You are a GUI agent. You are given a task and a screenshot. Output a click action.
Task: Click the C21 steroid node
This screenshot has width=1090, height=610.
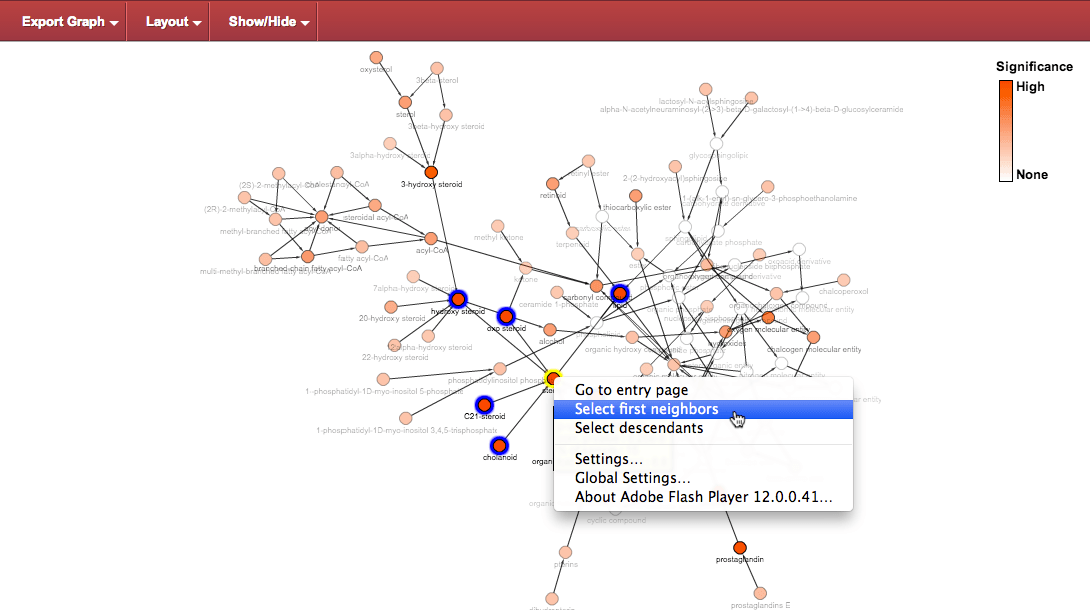click(485, 404)
